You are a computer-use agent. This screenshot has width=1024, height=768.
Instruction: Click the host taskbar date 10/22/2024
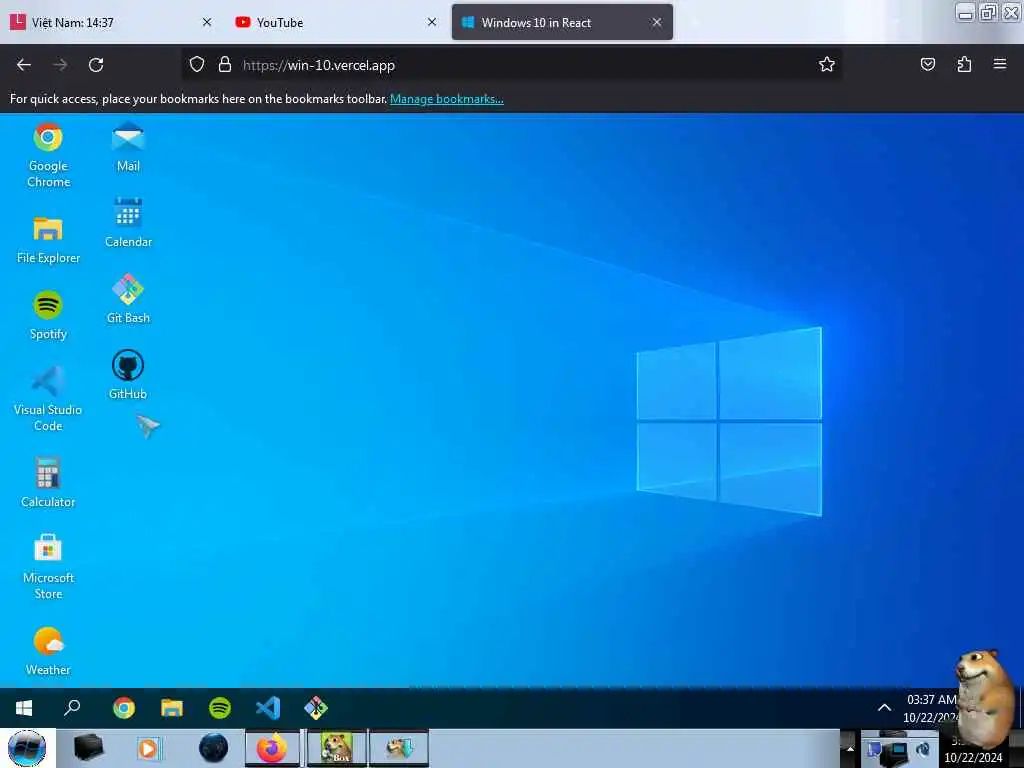[973, 758]
